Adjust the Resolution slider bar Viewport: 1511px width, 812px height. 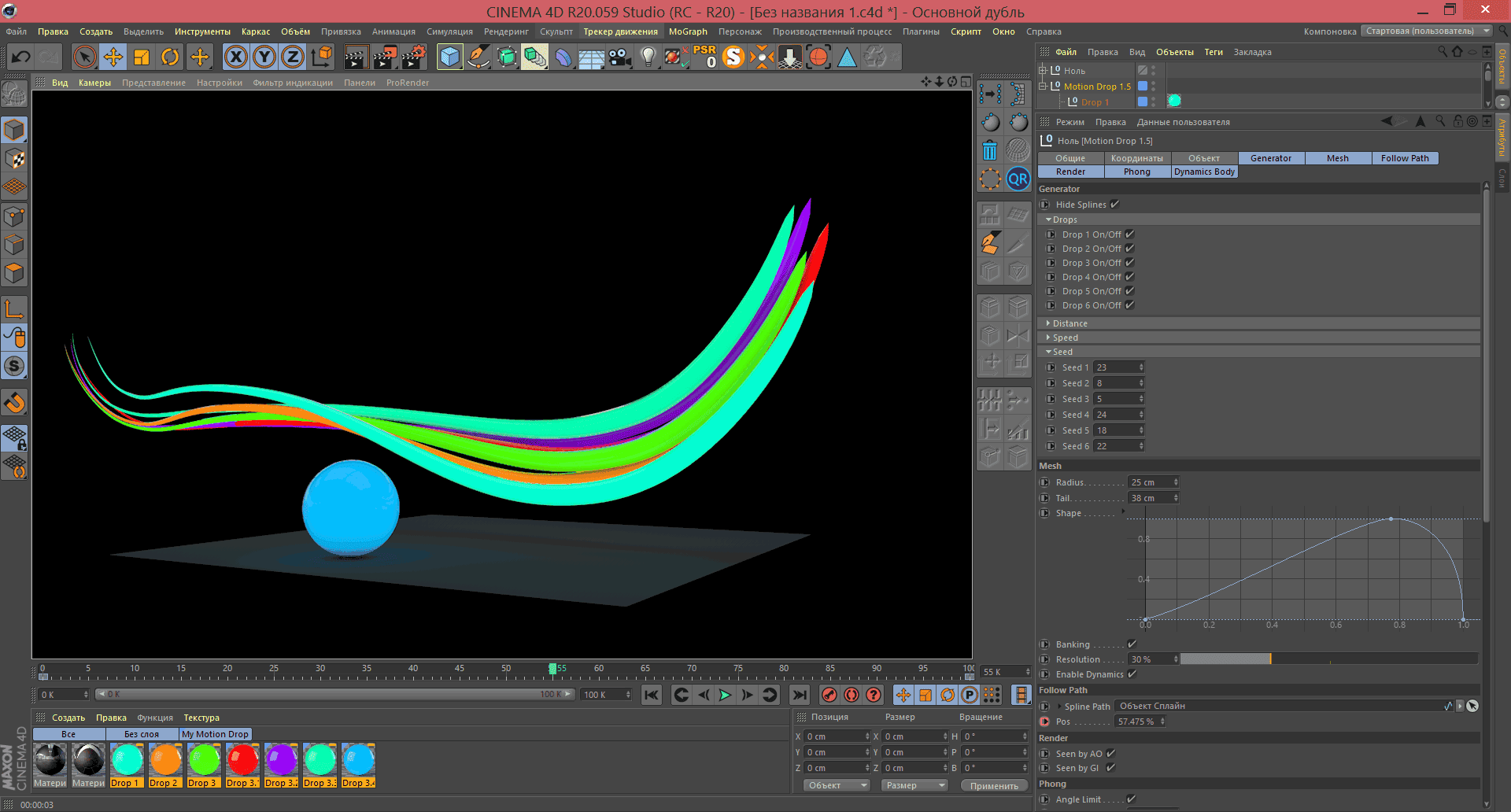(1328, 659)
